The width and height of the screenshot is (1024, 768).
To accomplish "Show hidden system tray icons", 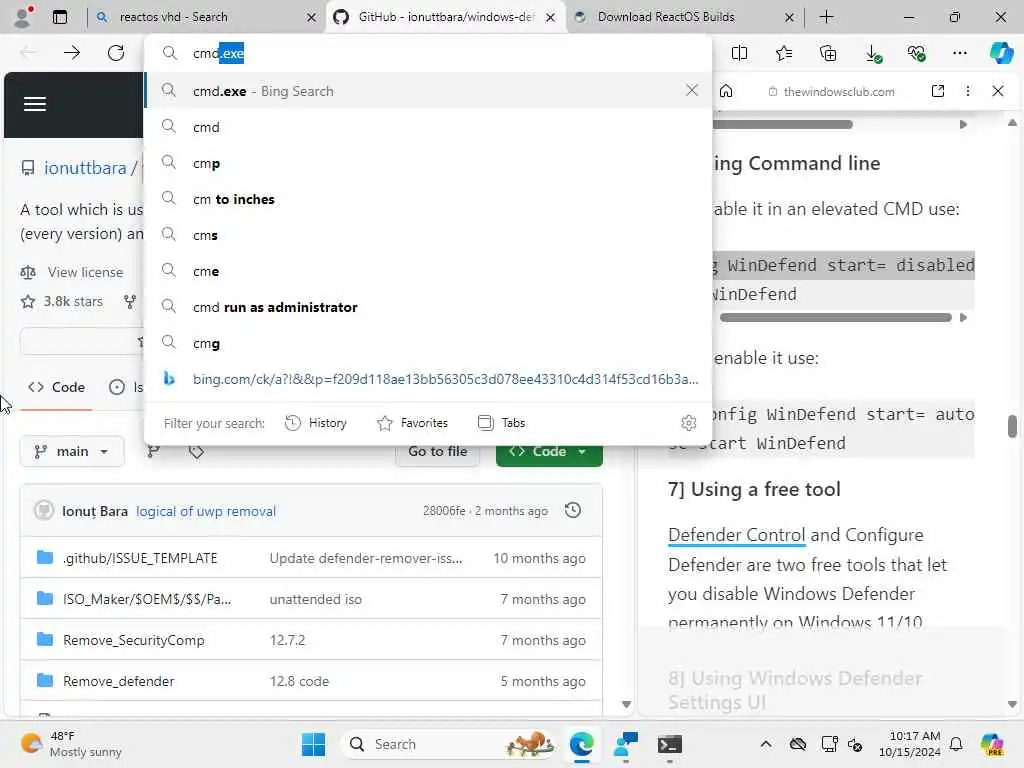I will point(766,744).
